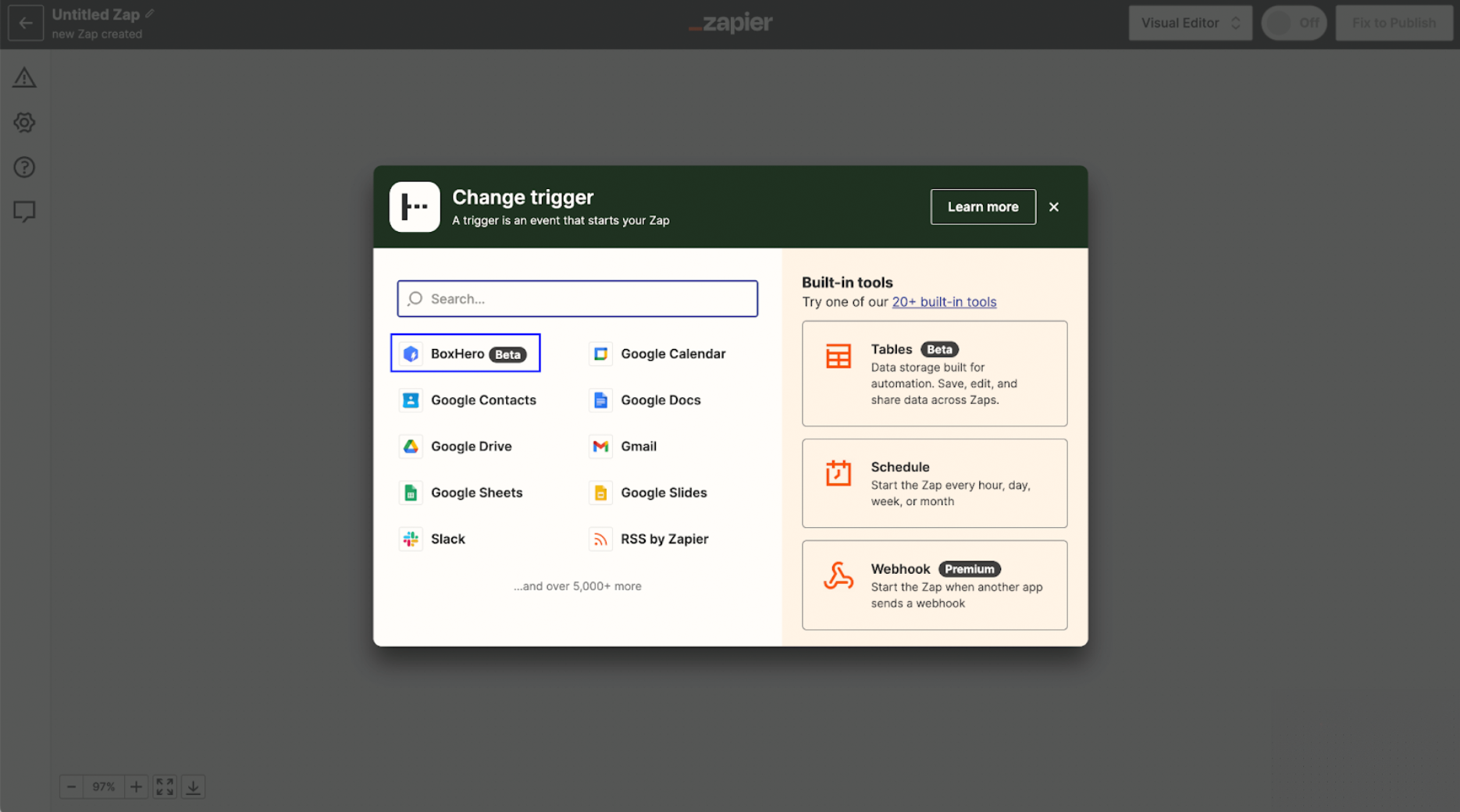This screenshot has height=812, width=1460.
Task: Open the Schedule built-in tool
Action: [934, 483]
